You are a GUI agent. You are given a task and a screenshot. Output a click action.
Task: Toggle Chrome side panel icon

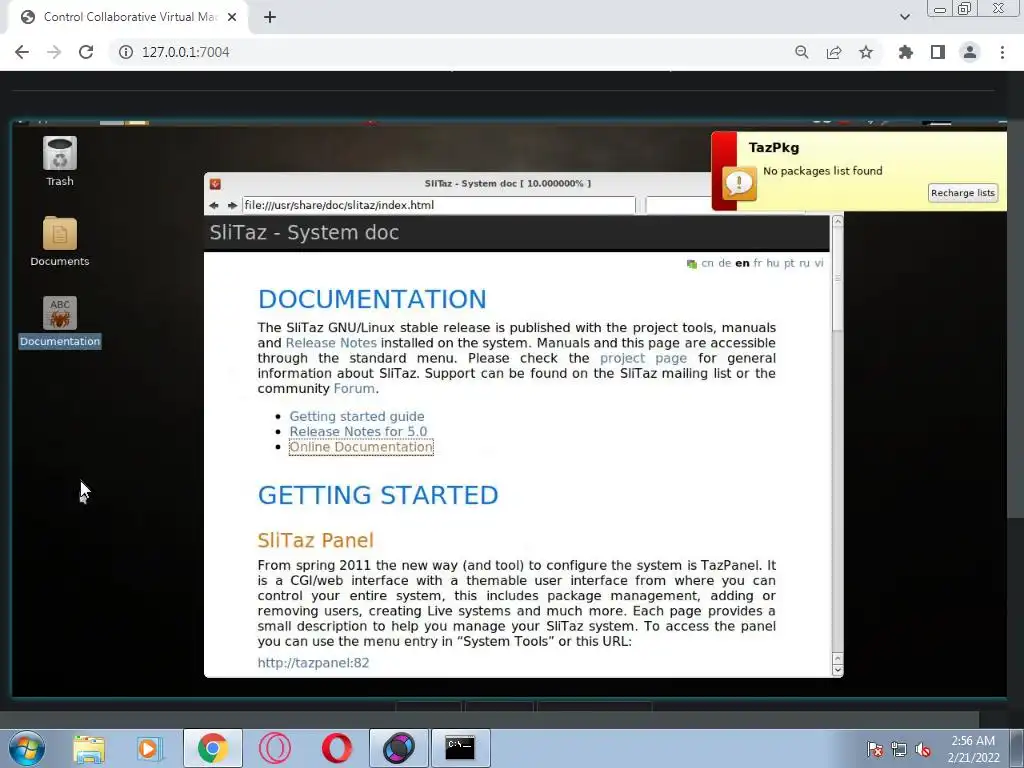tap(938, 52)
